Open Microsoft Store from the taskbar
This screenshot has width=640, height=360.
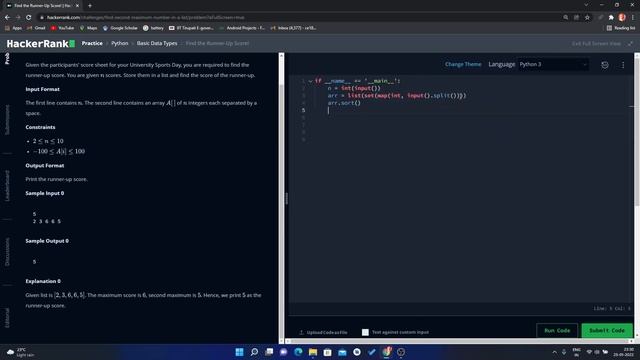pyautogui.click(x=327, y=352)
